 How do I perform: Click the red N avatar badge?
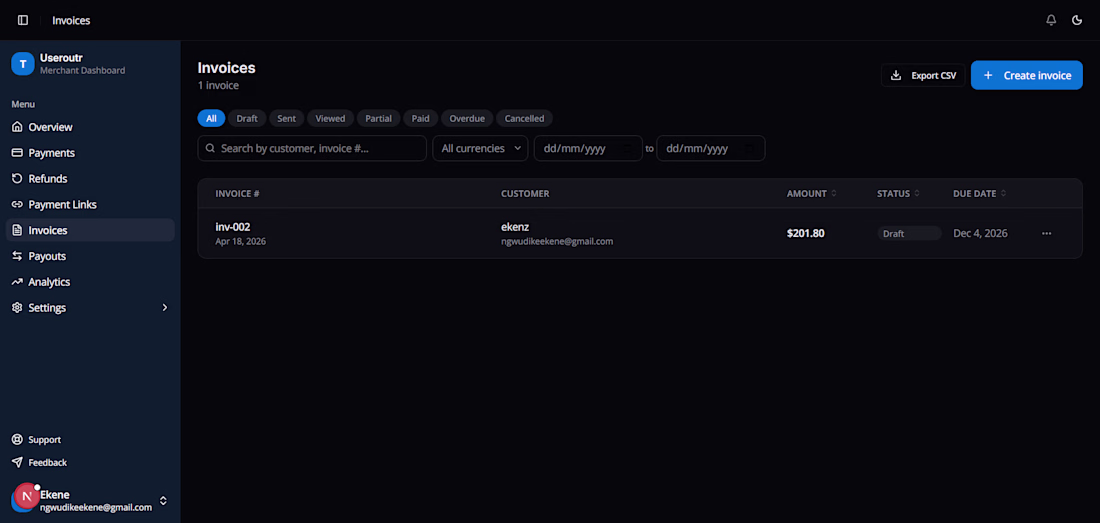coord(27,496)
